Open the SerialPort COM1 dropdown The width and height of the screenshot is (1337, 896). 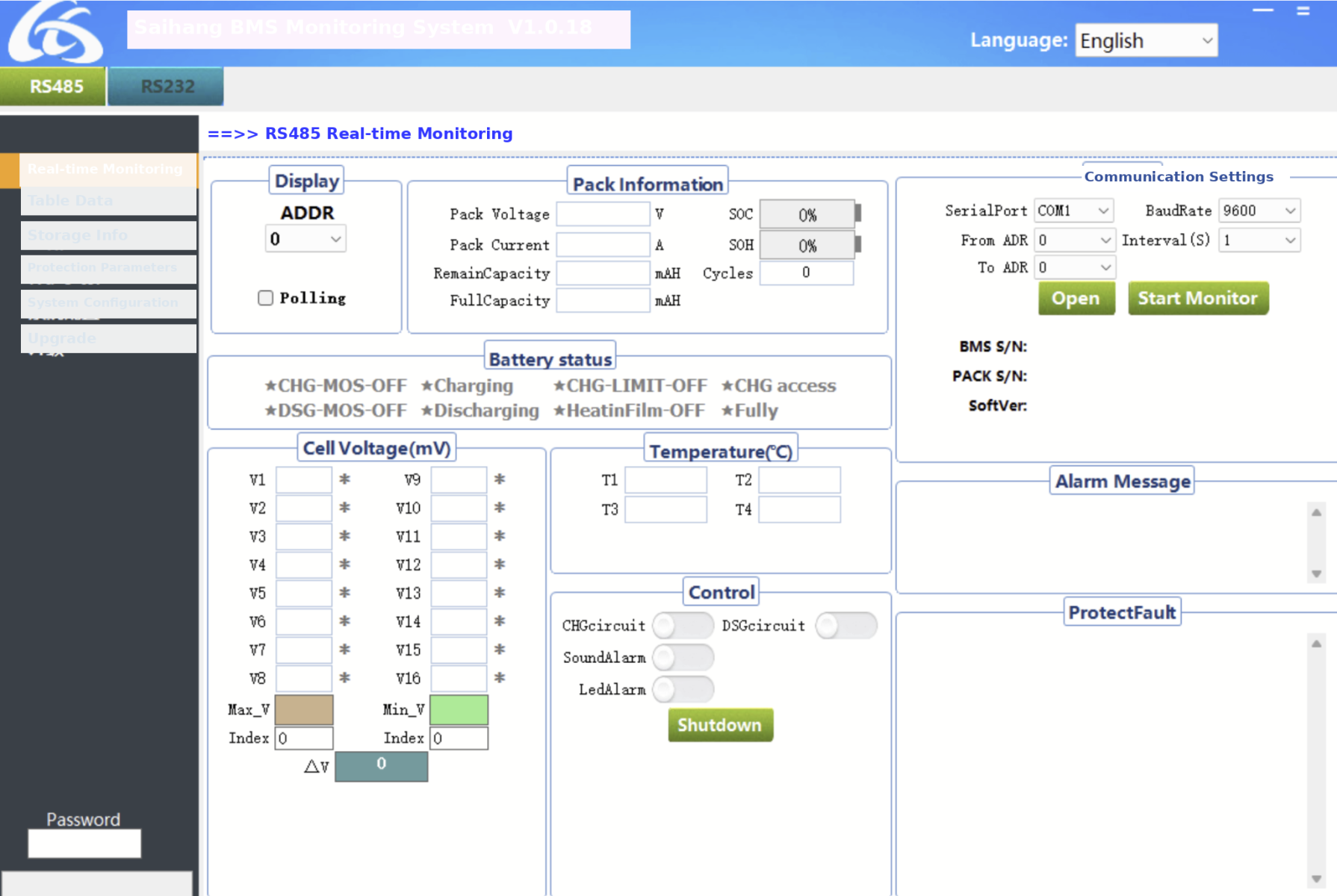(x=1073, y=211)
